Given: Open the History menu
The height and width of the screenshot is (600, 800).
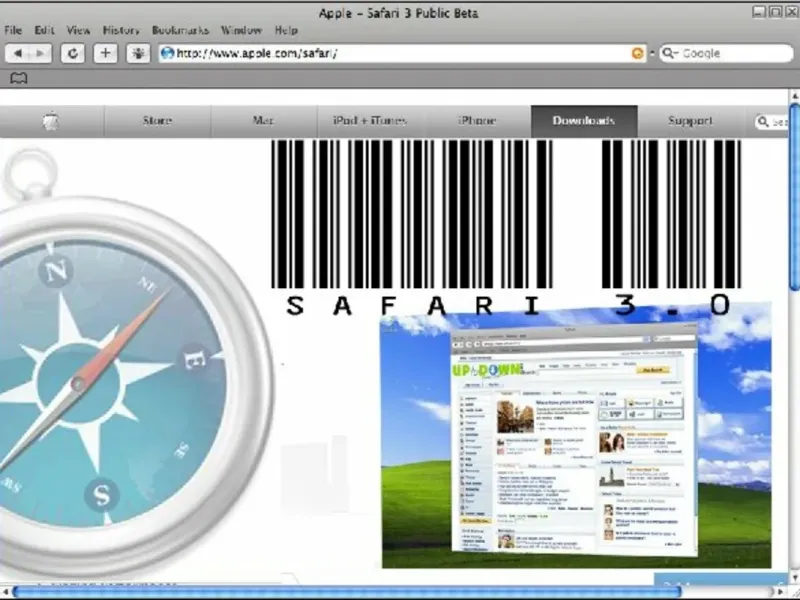Looking at the screenshot, I should click(121, 30).
